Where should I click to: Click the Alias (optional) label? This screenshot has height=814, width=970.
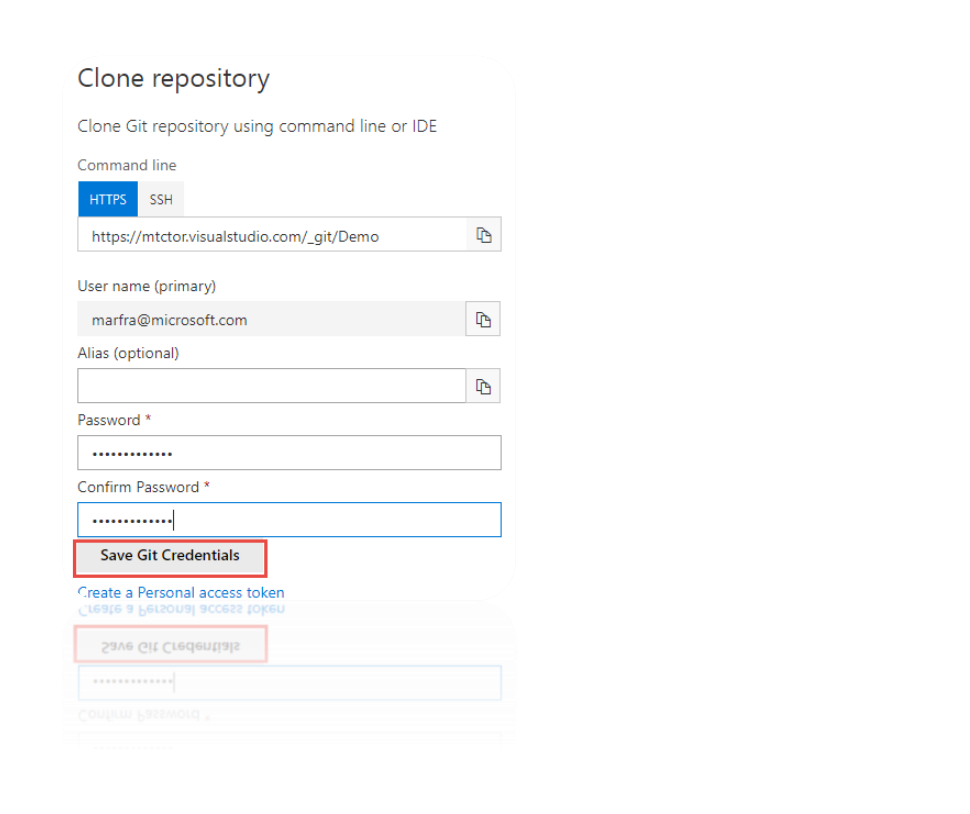point(128,353)
